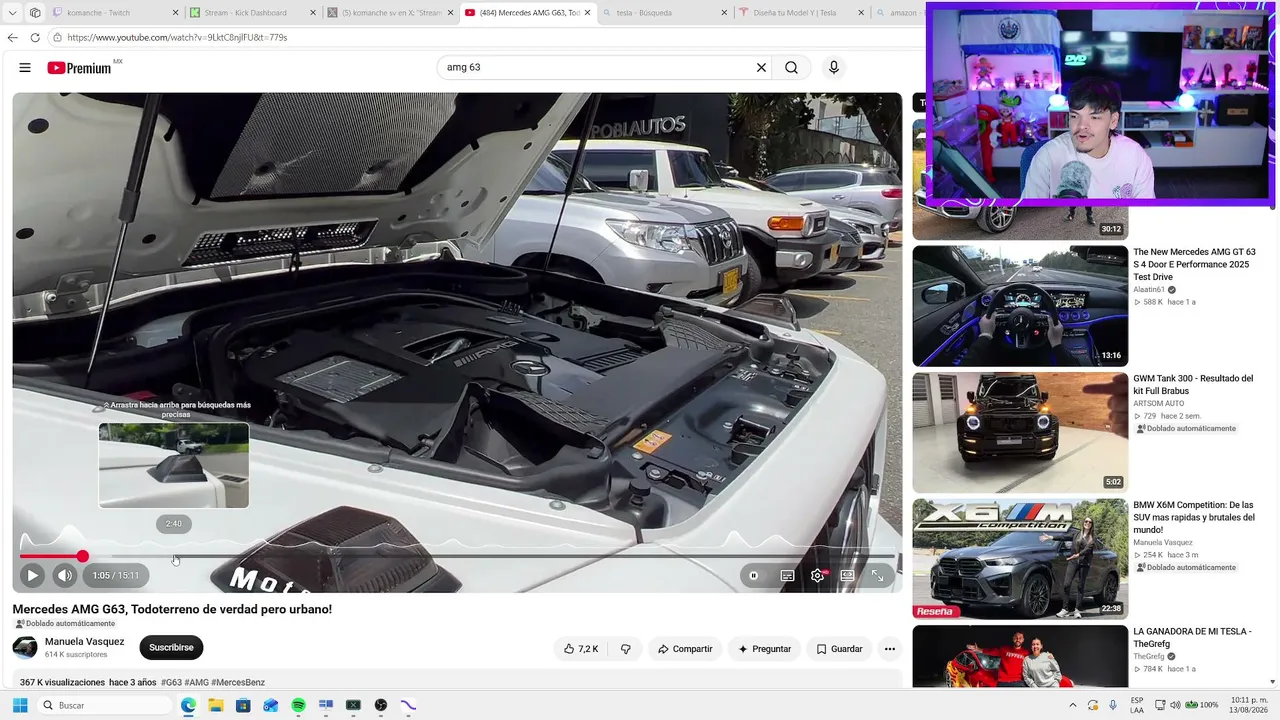Click the Preguntar button
The height and width of the screenshot is (720, 1280).
pos(764,649)
